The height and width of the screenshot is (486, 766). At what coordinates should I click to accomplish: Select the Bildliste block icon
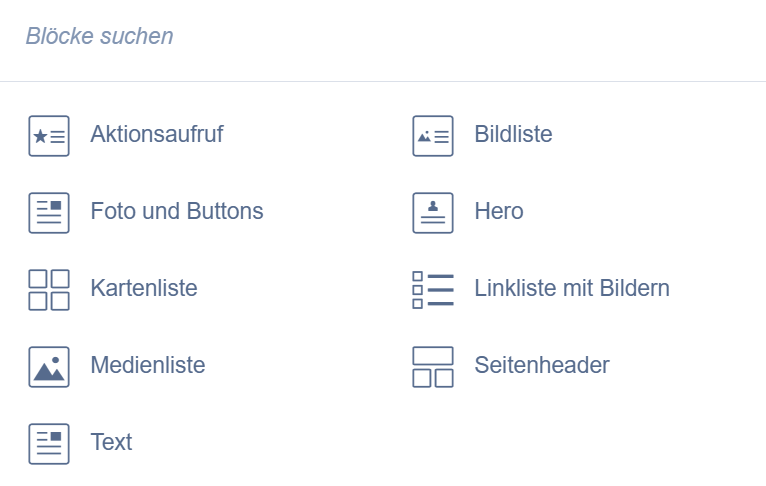[433, 136]
